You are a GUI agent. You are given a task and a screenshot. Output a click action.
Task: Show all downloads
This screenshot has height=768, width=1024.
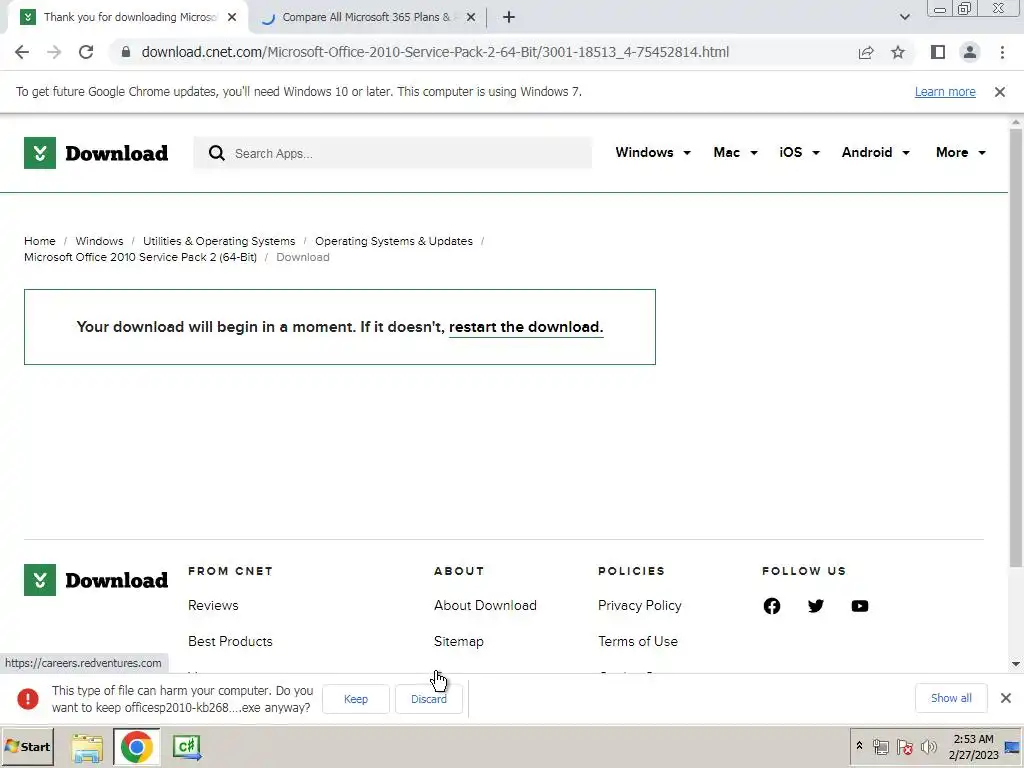(951, 698)
